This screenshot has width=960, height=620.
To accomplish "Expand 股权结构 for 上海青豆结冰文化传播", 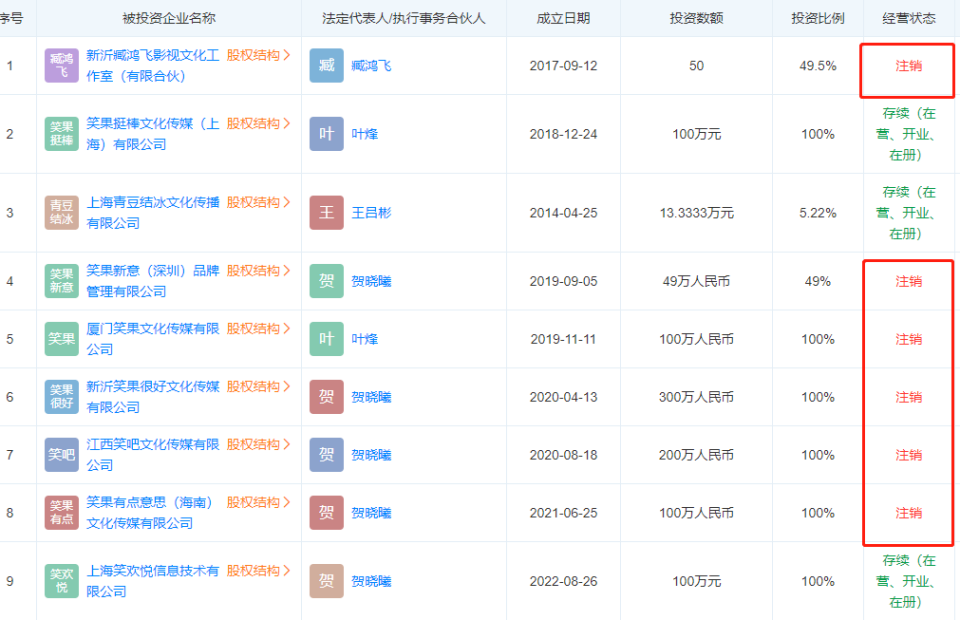I will click(258, 202).
